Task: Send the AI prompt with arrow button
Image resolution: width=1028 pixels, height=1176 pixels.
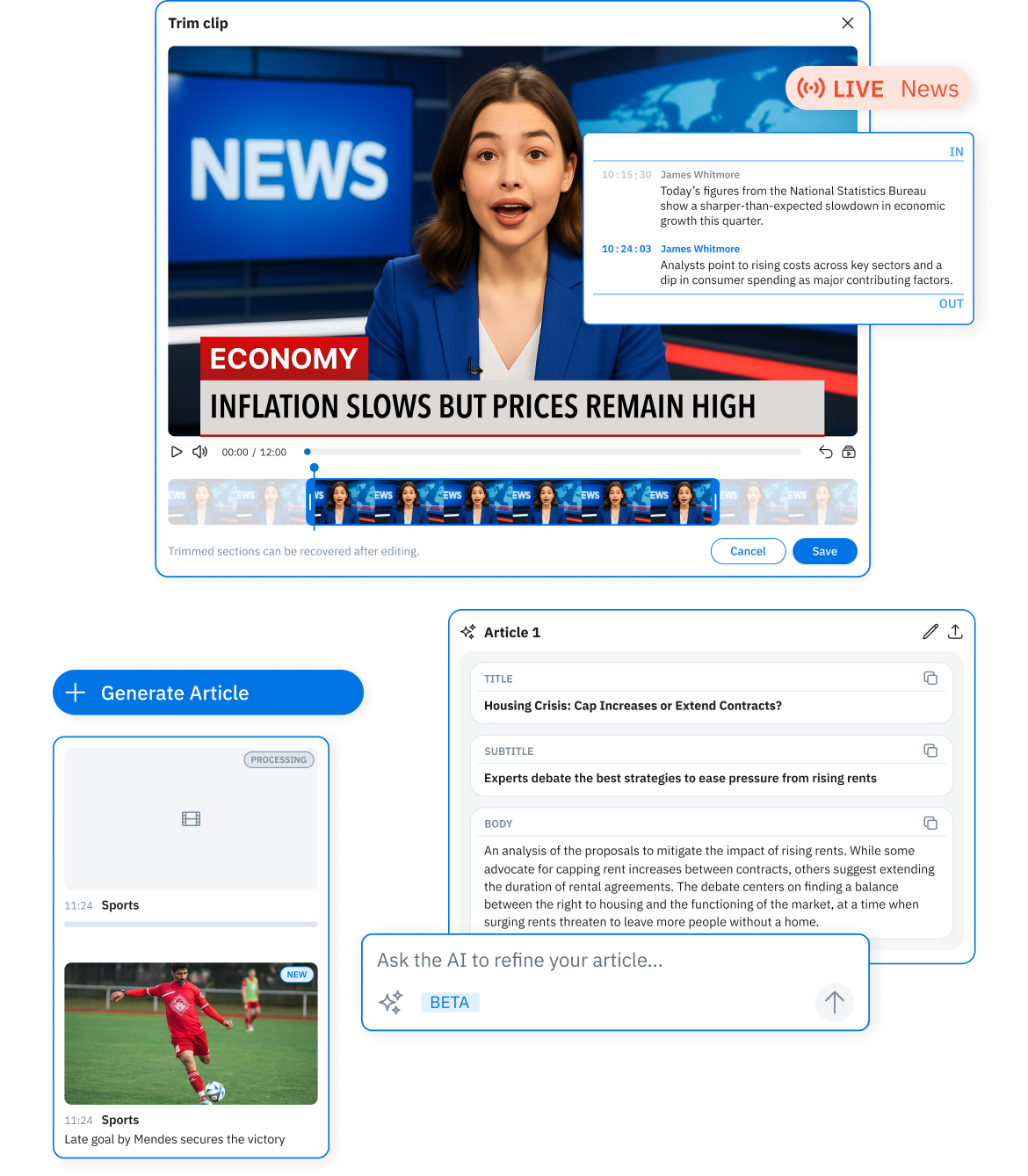Action: click(834, 1002)
